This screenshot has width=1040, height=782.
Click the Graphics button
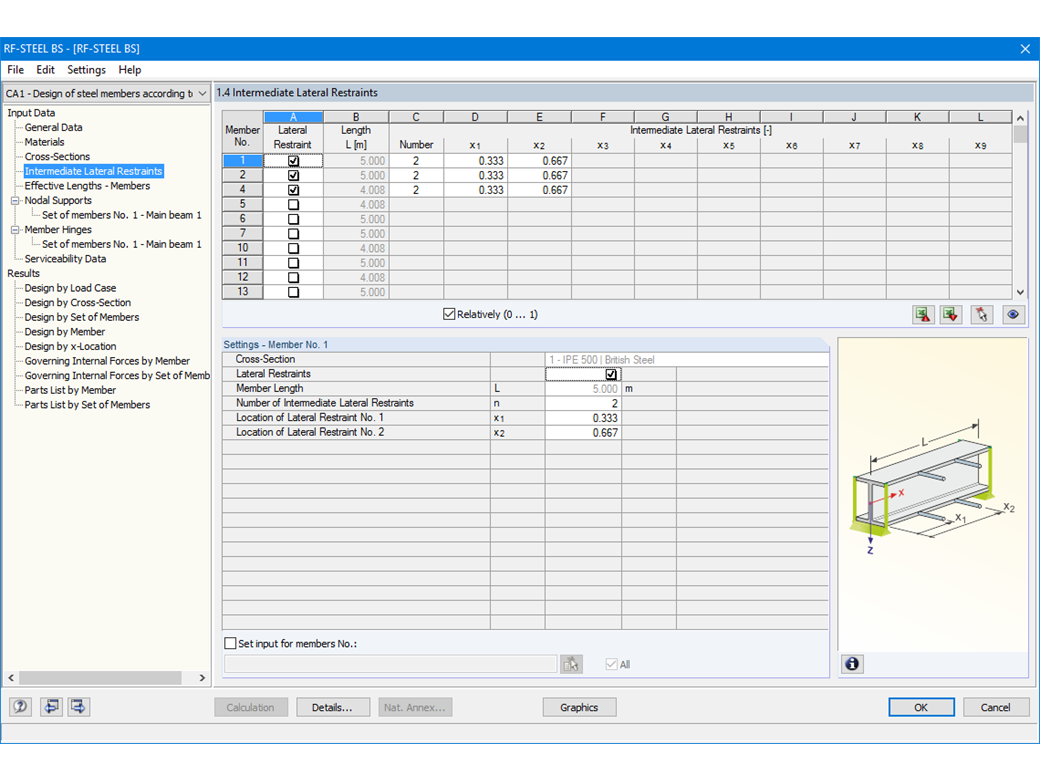click(579, 707)
